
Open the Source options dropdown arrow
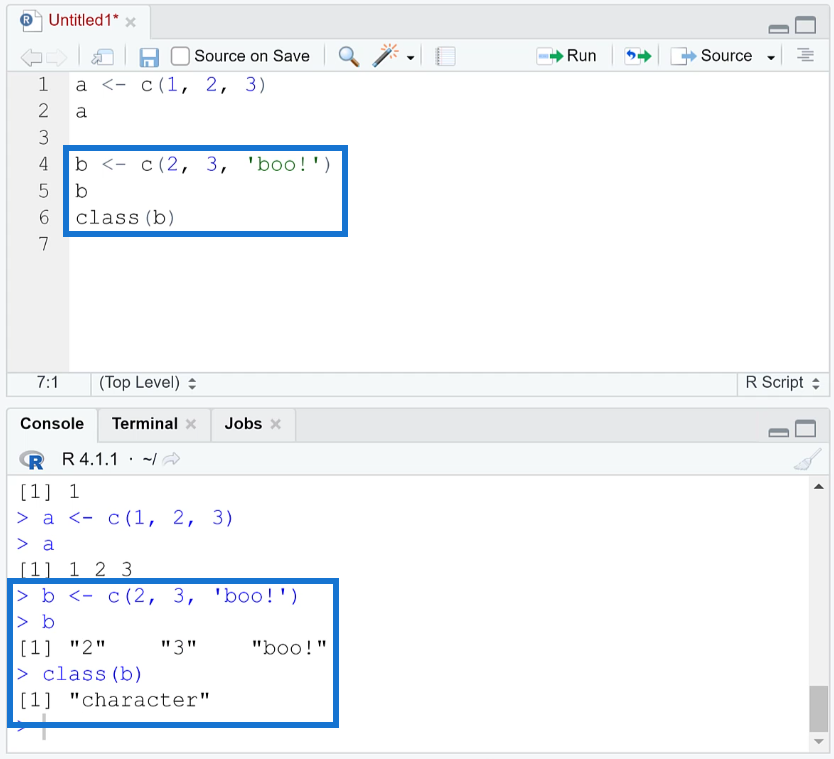point(771,57)
